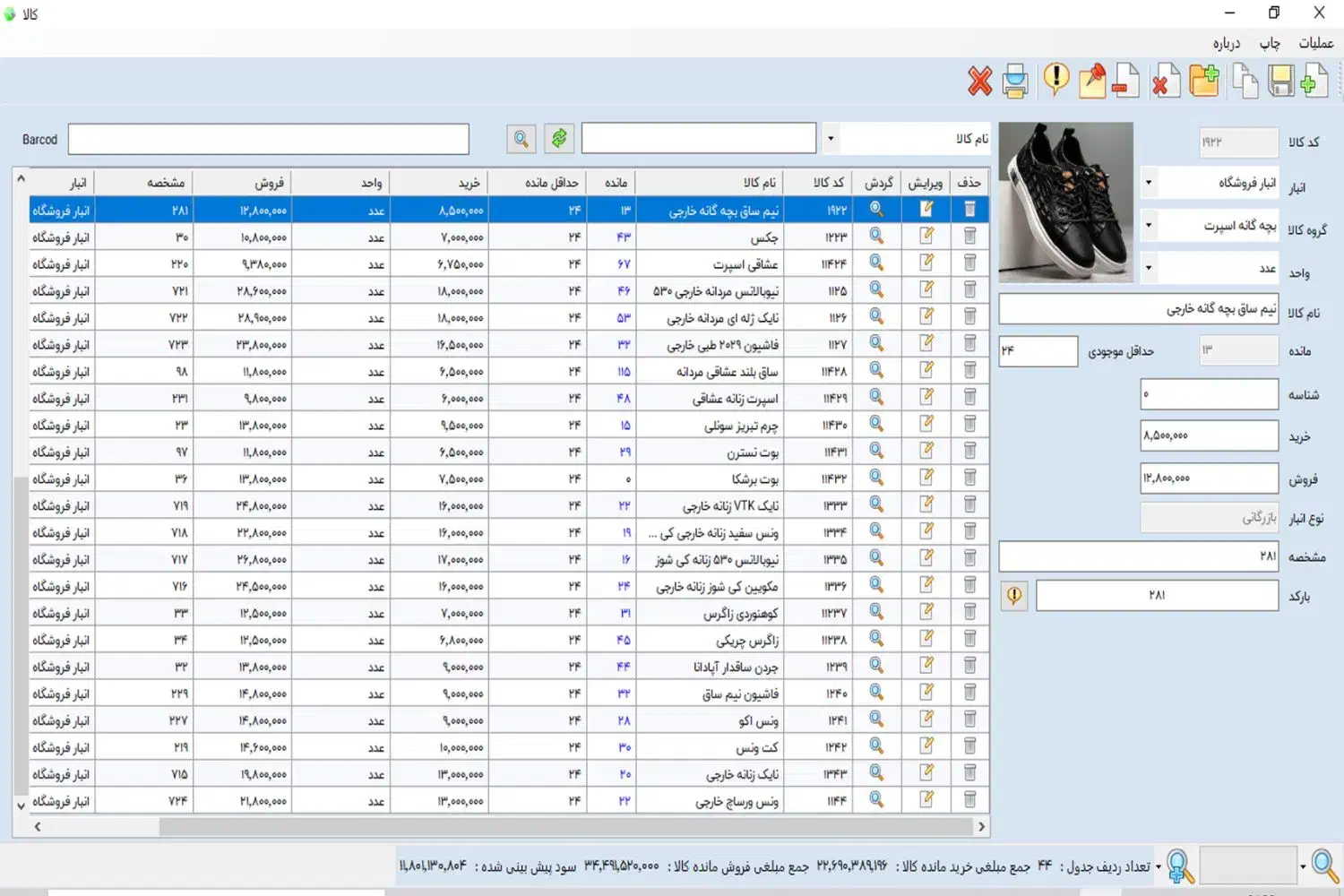Click the floppy disk save icon

pos(1281,82)
